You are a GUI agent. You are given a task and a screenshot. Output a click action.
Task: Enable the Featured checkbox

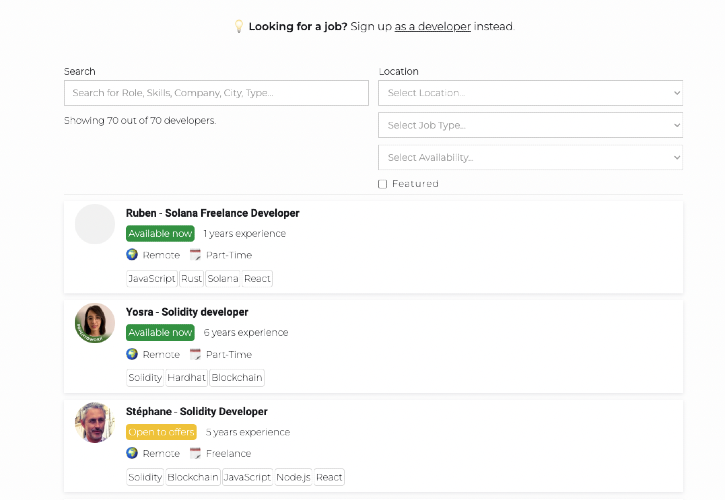click(x=383, y=184)
